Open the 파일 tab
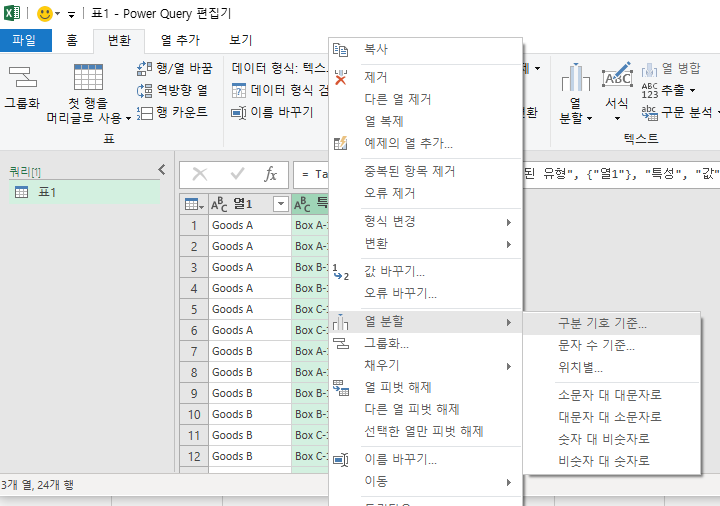The height and width of the screenshot is (506, 720). coord(26,40)
